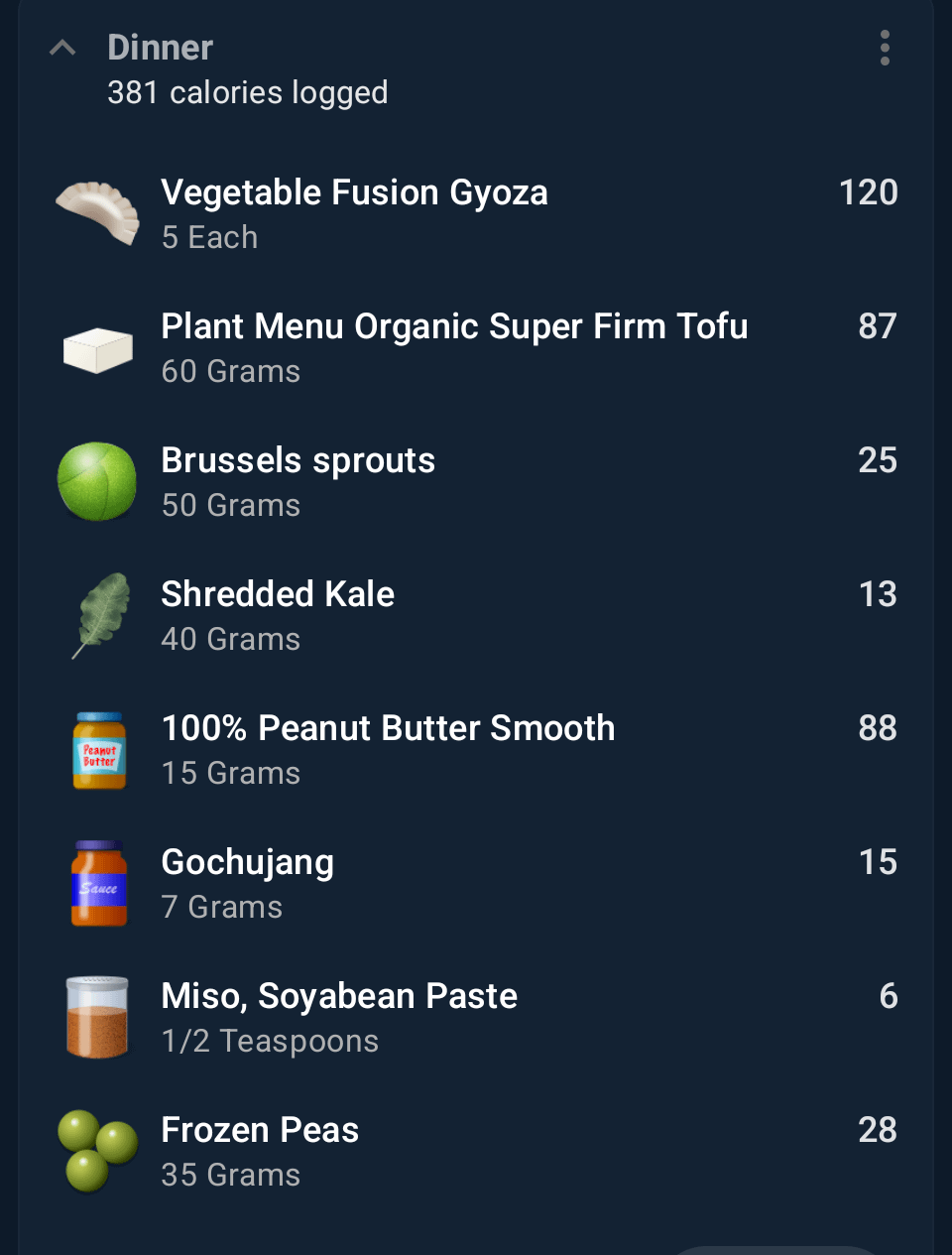Tap the gyoza dumpling icon
Viewport: 952px width, 1255px height.
(97, 211)
